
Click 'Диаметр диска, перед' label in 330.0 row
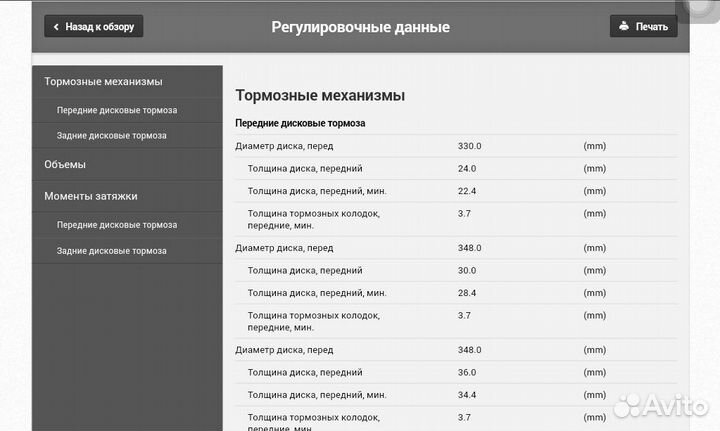284,146
